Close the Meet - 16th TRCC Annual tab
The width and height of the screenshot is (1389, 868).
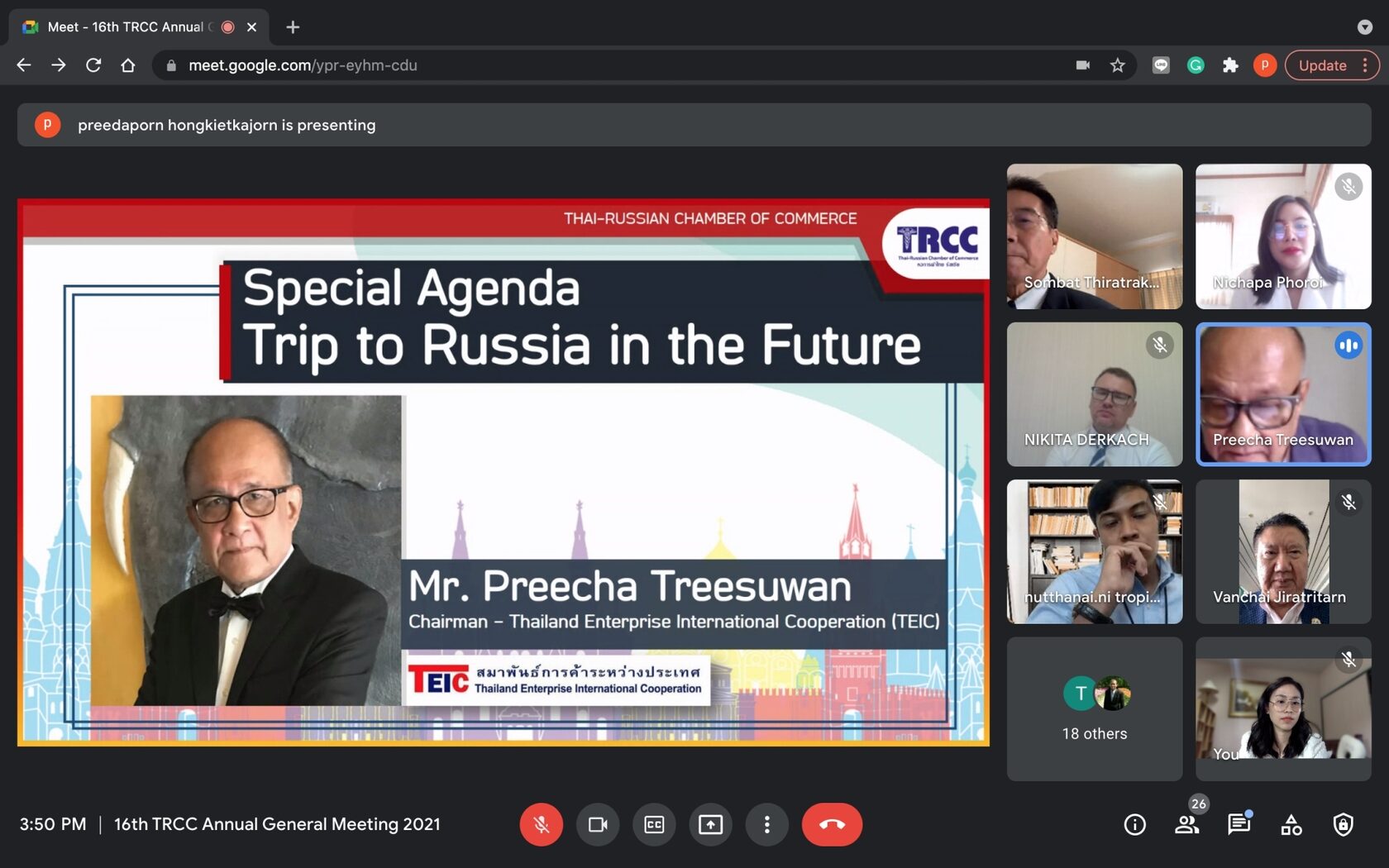pos(252,27)
